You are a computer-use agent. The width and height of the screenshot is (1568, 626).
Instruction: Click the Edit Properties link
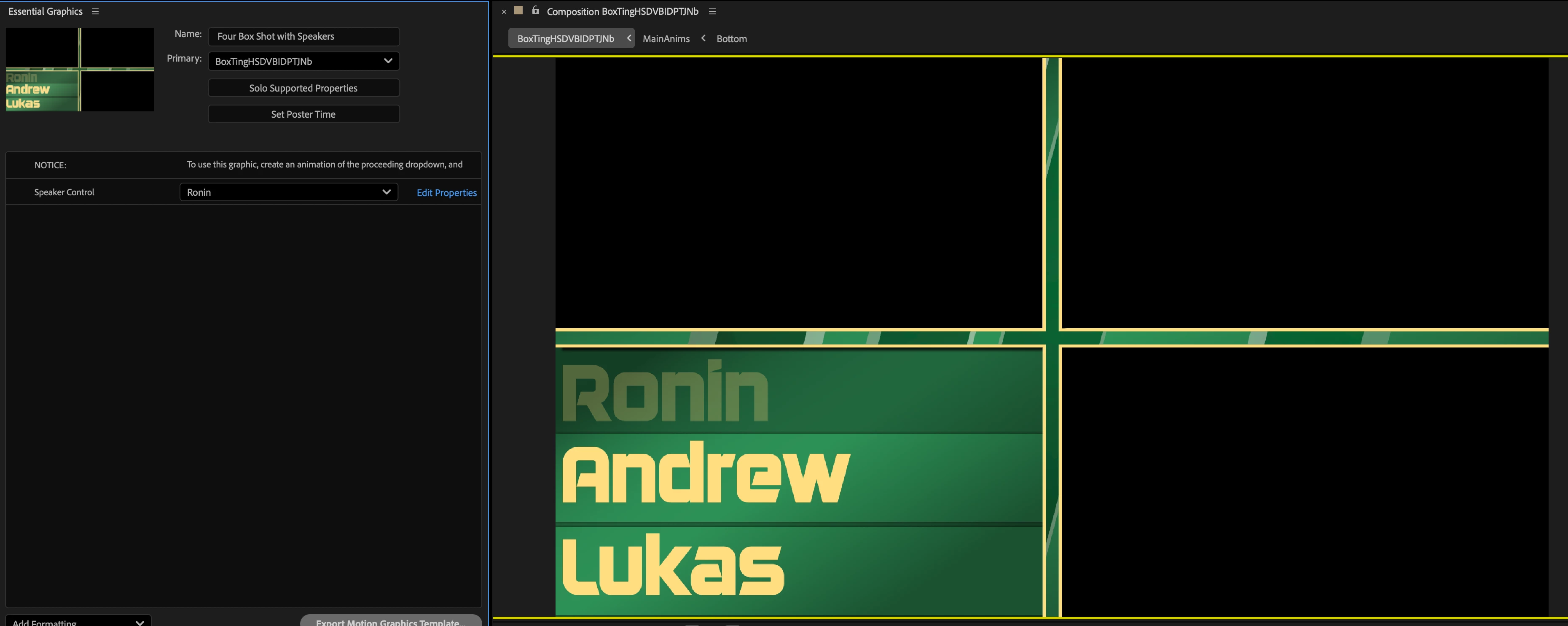click(446, 192)
